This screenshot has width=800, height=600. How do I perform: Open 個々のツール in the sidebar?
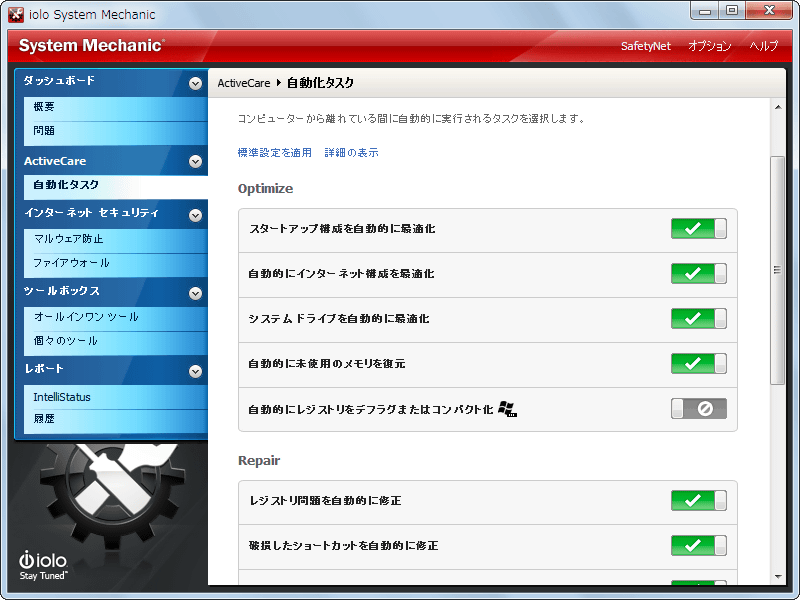116,342
